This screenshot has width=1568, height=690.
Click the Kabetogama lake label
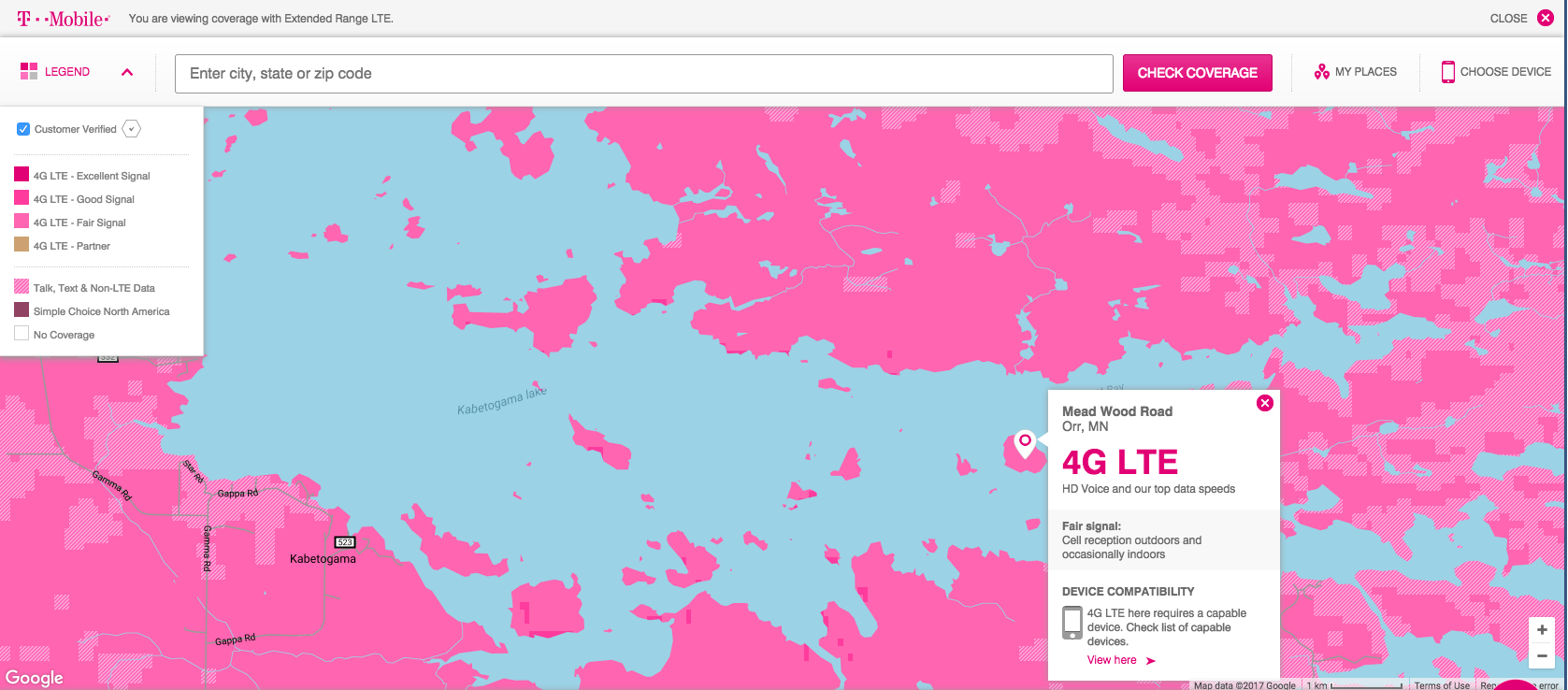[x=502, y=402]
